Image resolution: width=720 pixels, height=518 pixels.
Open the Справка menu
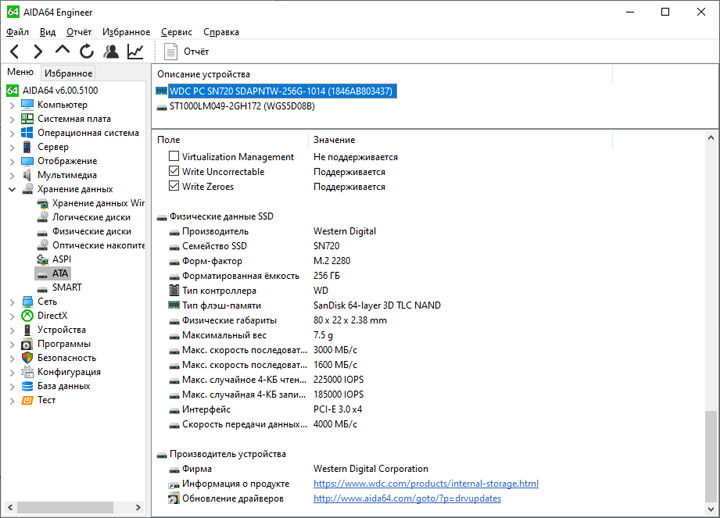221,32
